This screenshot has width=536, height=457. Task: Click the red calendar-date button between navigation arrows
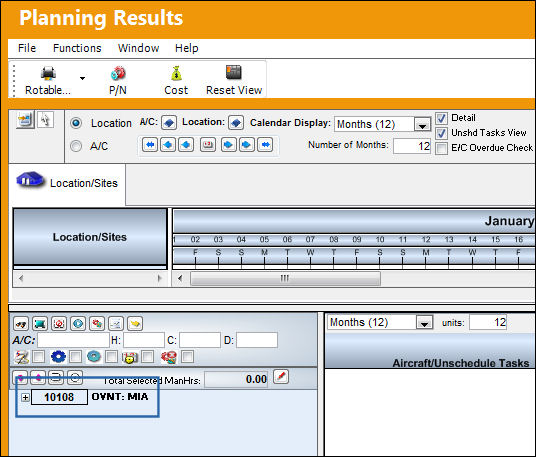tap(208, 145)
